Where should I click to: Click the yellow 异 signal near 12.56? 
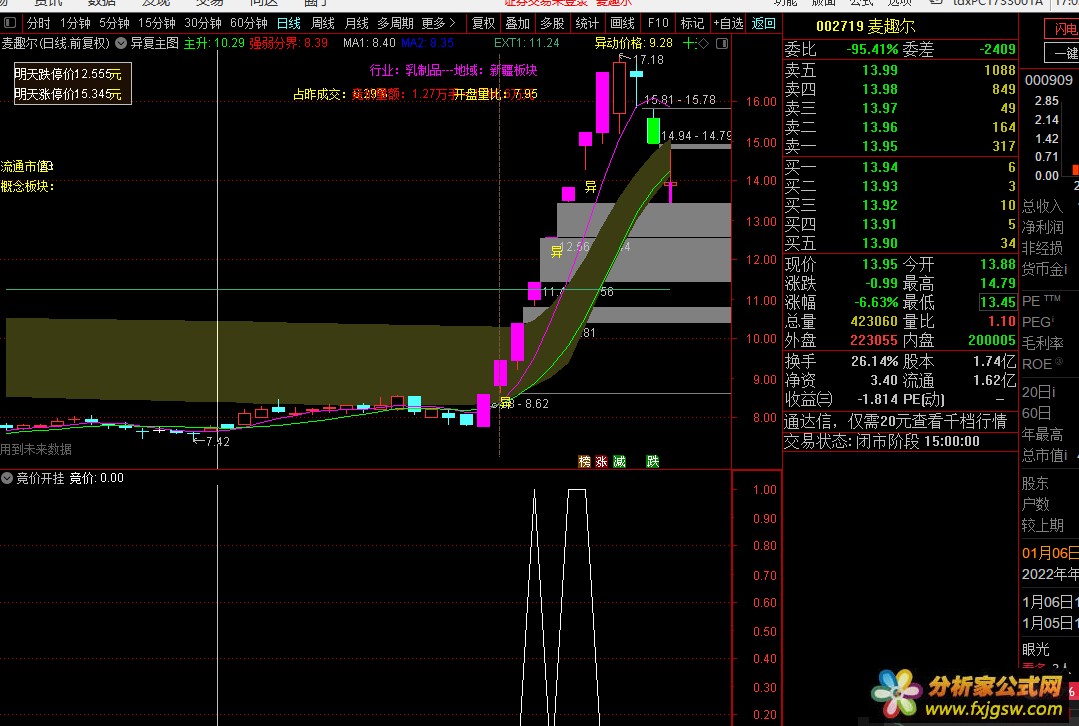point(557,252)
